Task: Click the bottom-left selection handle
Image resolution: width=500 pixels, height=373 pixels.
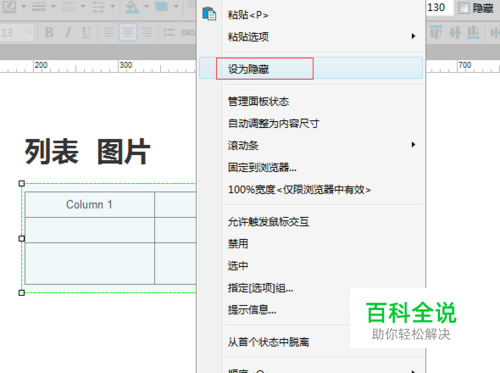Action: point(22,293)
